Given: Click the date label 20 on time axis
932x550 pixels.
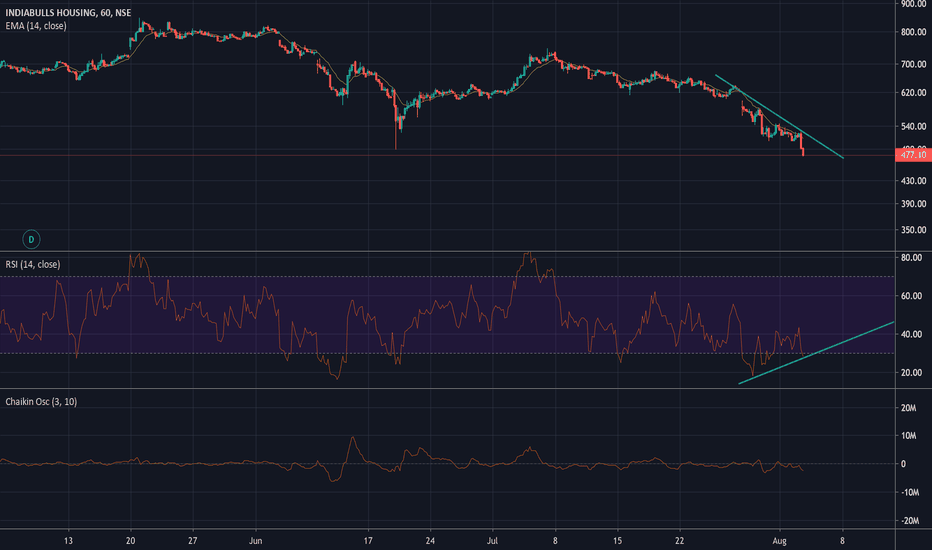Looking at the screenshot, I should (x=131, y=540).
